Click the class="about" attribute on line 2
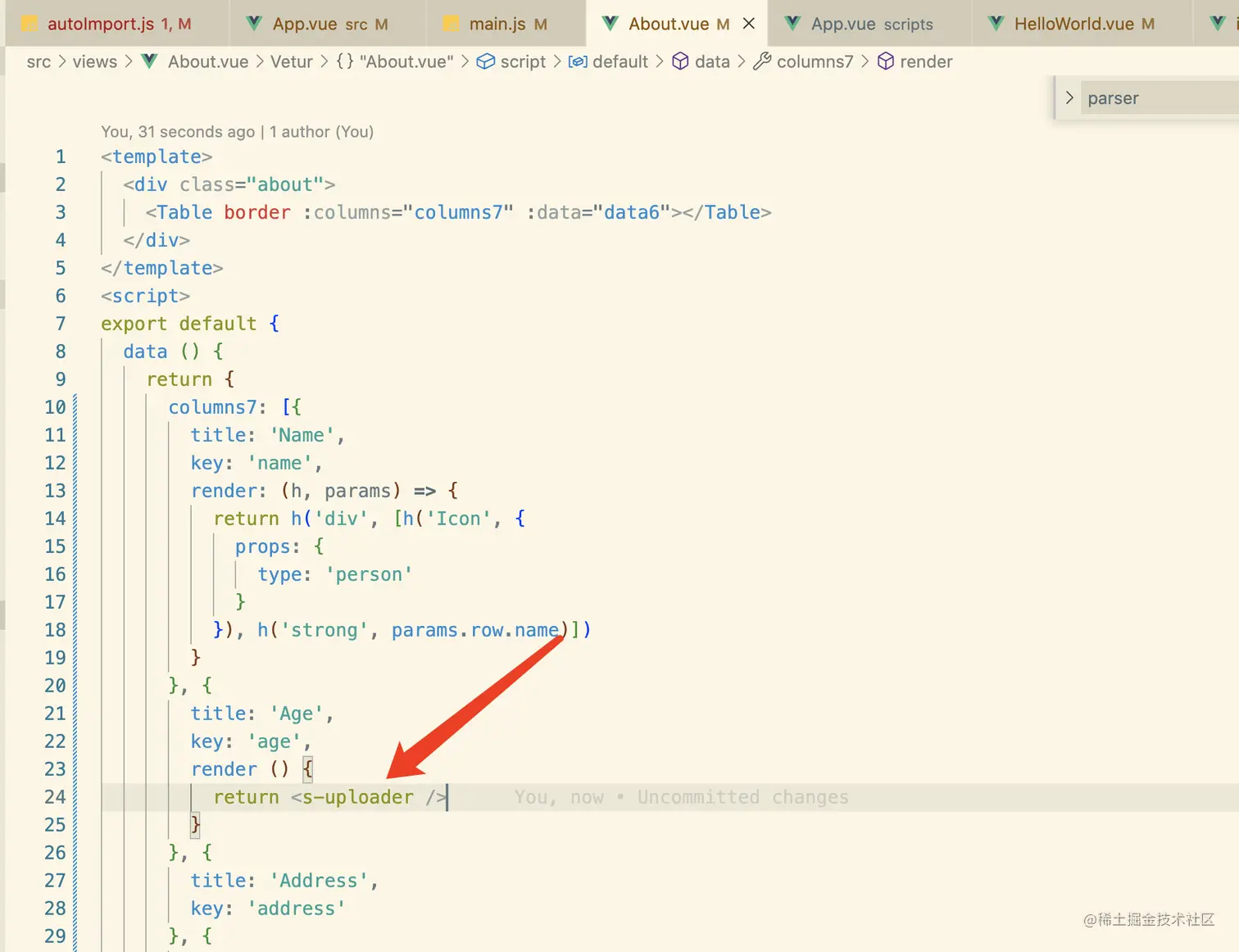Viewport: 1239px width, 952px height. pos(252,184)
